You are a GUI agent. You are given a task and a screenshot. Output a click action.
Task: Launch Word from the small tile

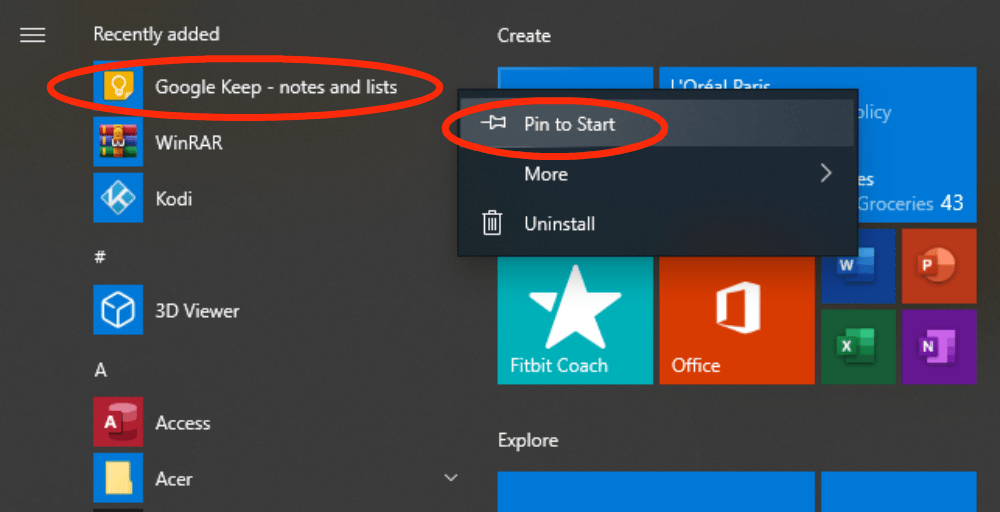[x=858, y=266]
